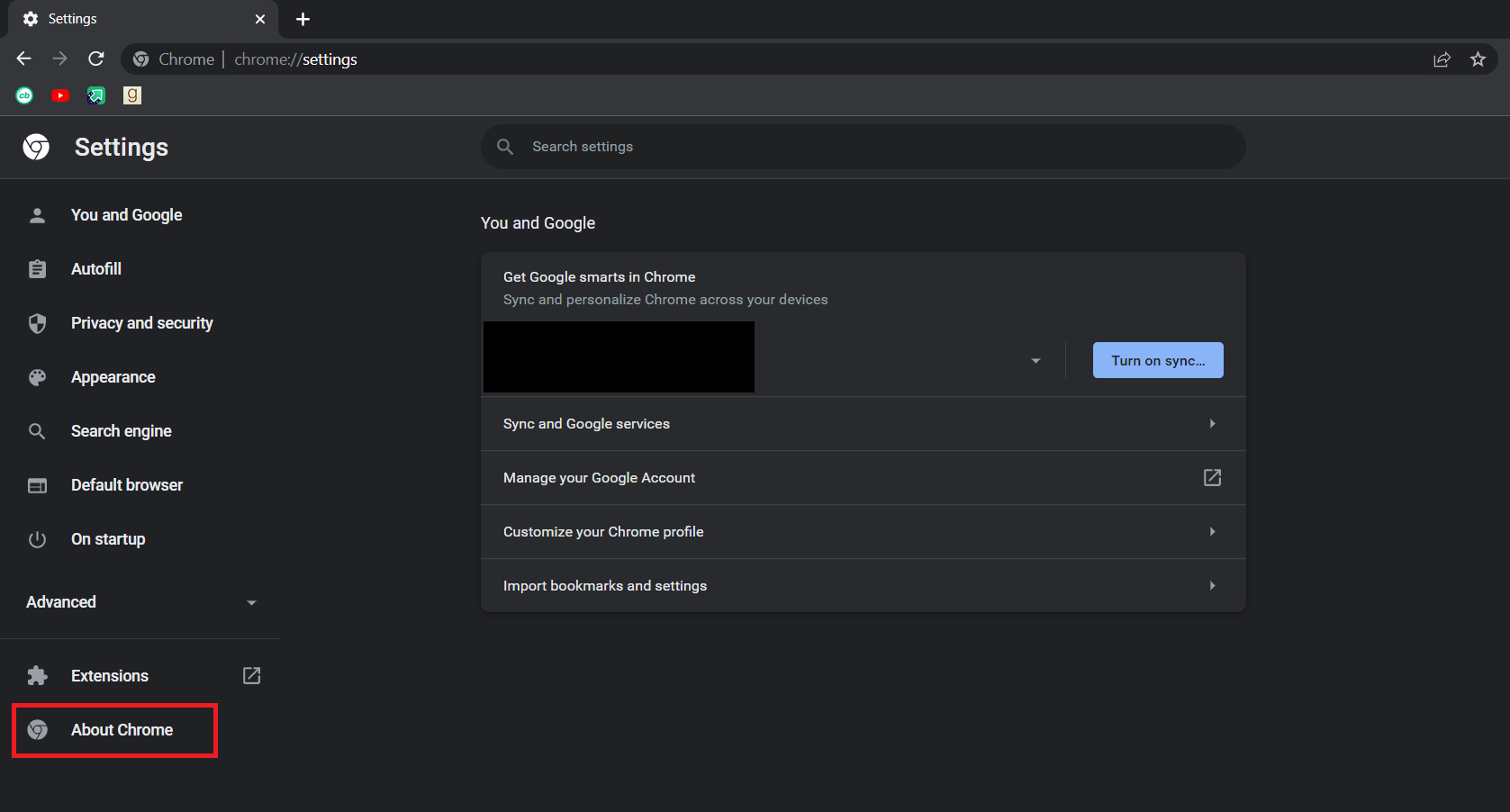
Task: Open On startup settings
Action: (x=108, y=539)
